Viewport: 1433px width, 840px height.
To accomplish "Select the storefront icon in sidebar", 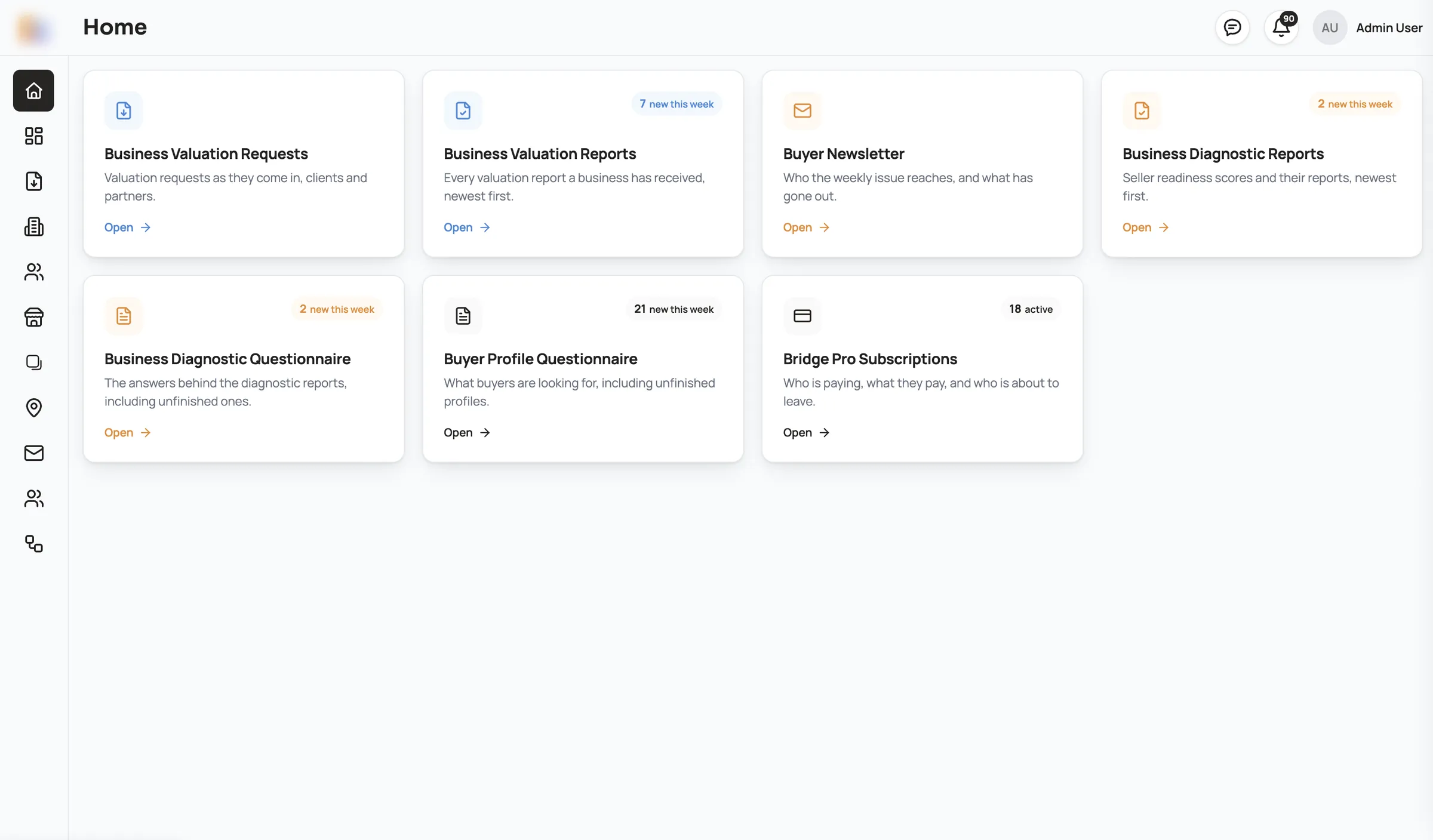I will click(33, 317).
